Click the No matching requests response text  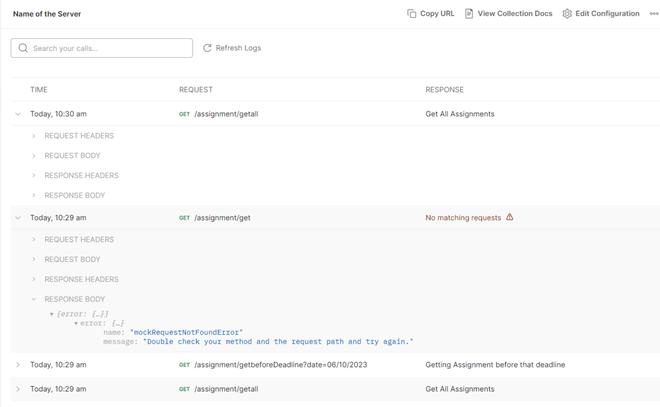tap(463, 218)
